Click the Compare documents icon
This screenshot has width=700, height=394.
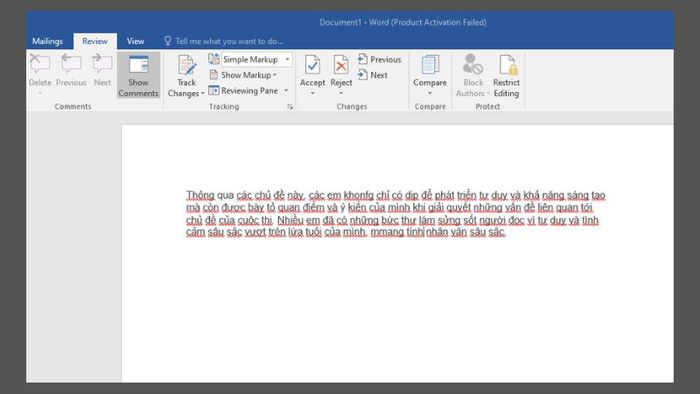pos(430,65)
